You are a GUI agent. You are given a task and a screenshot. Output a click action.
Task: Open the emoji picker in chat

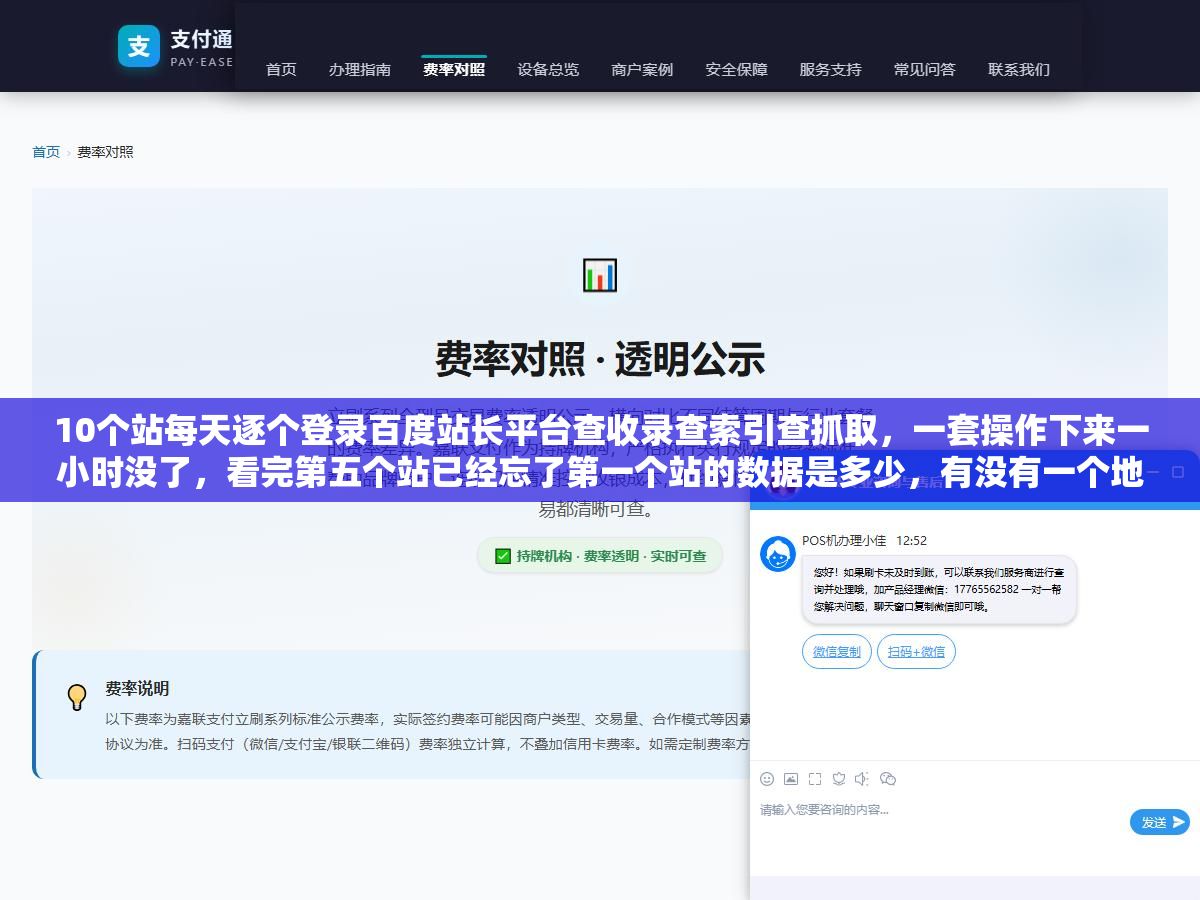(x=767, y=779)
